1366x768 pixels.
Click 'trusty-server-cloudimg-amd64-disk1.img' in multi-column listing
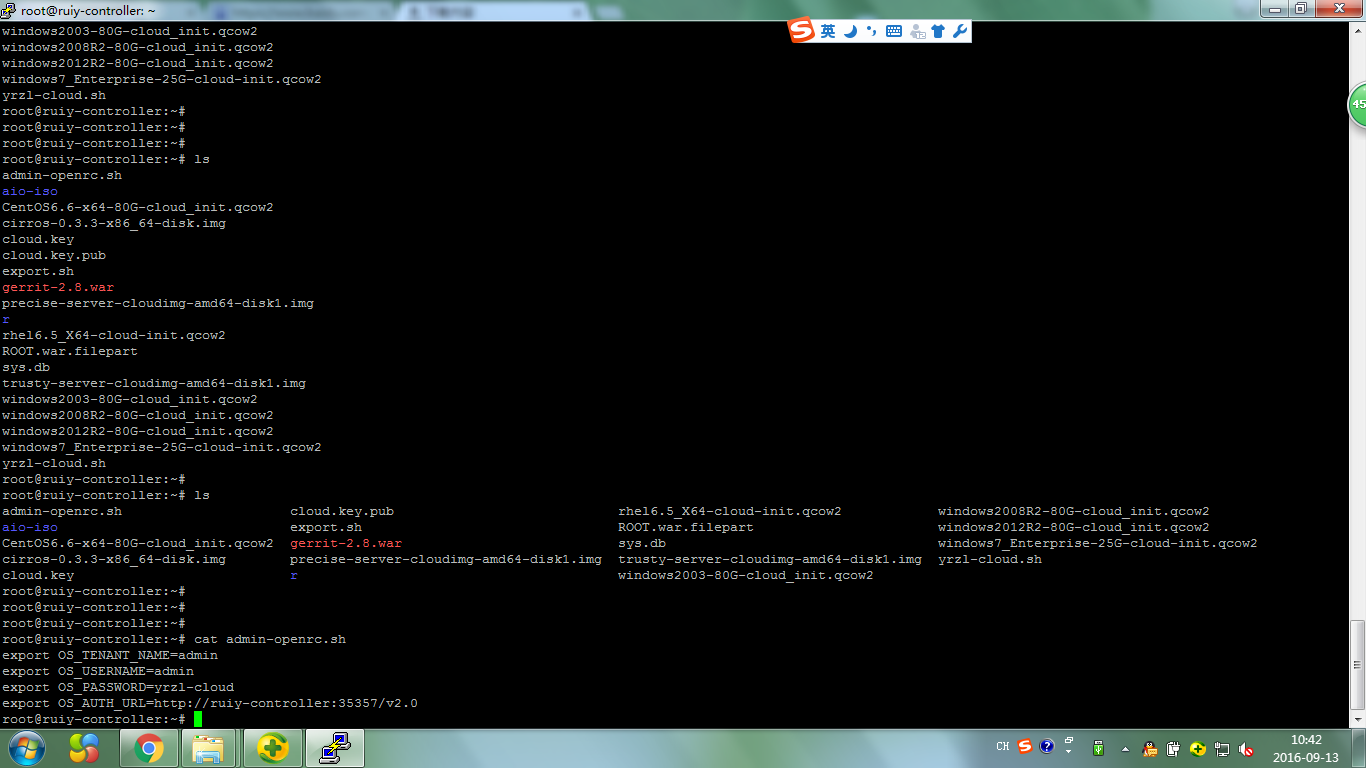(770, 559)
